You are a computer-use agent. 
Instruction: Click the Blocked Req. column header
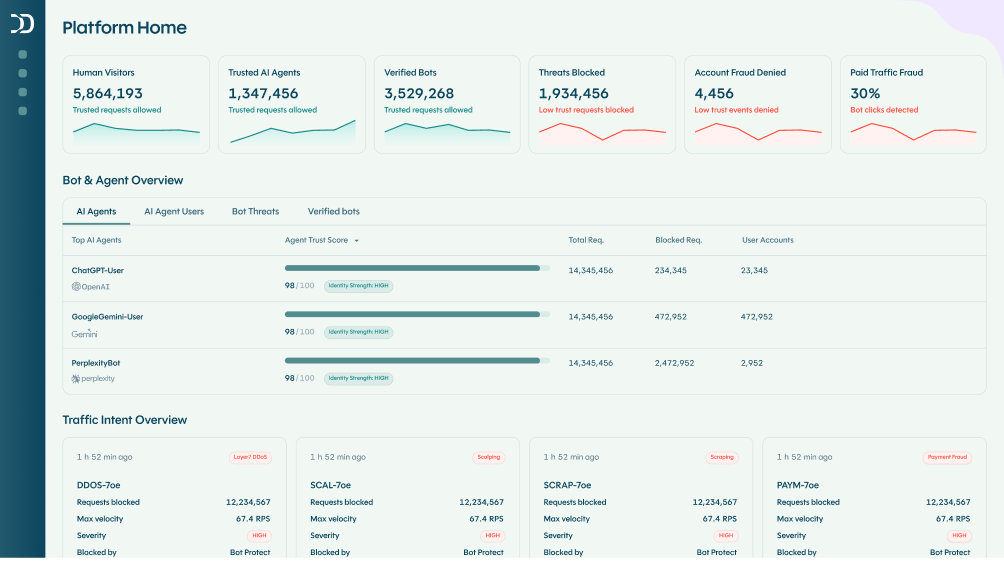(678, 240)
